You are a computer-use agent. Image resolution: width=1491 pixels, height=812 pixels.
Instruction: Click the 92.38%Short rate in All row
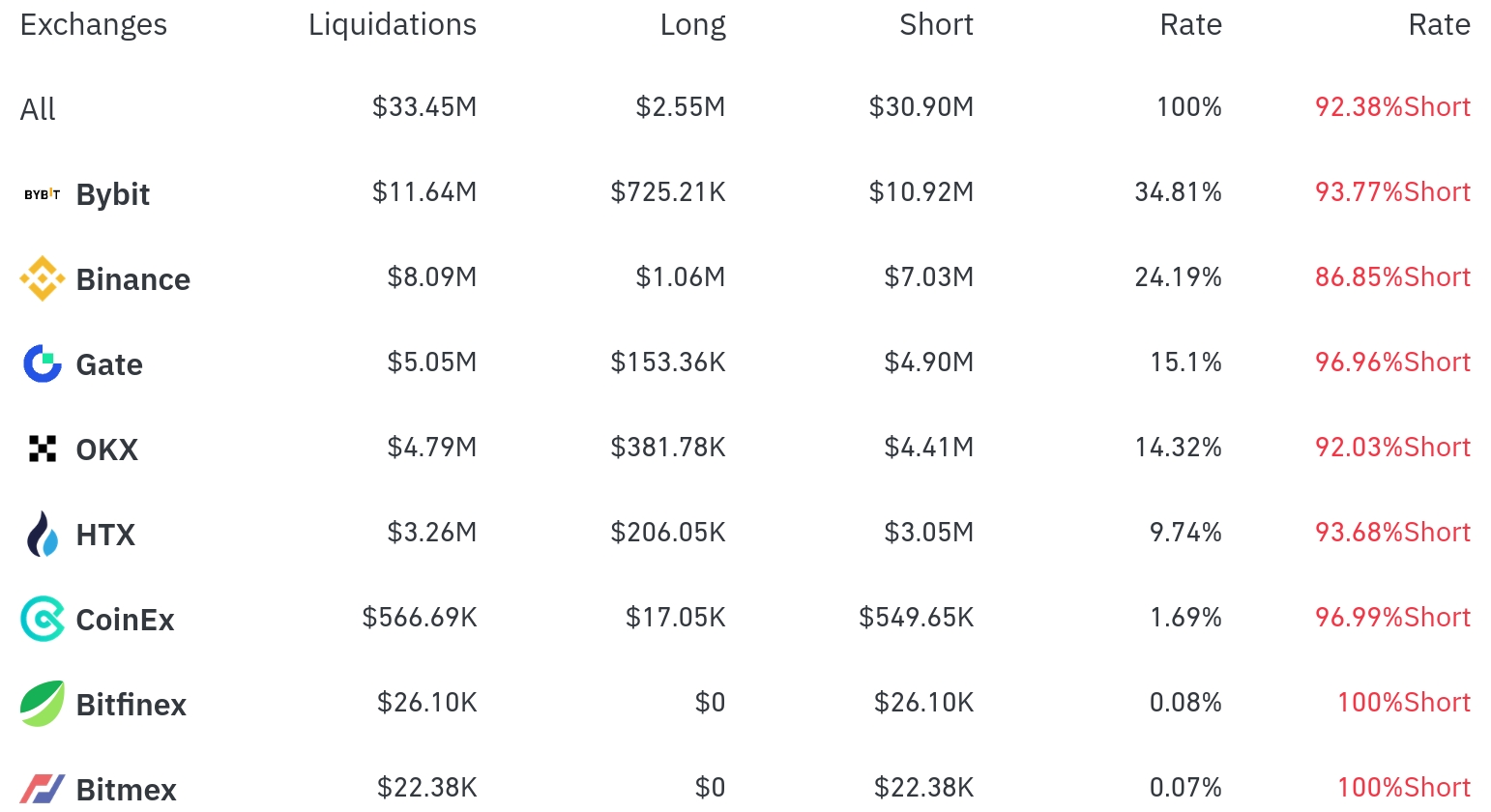click(1391, 106)
